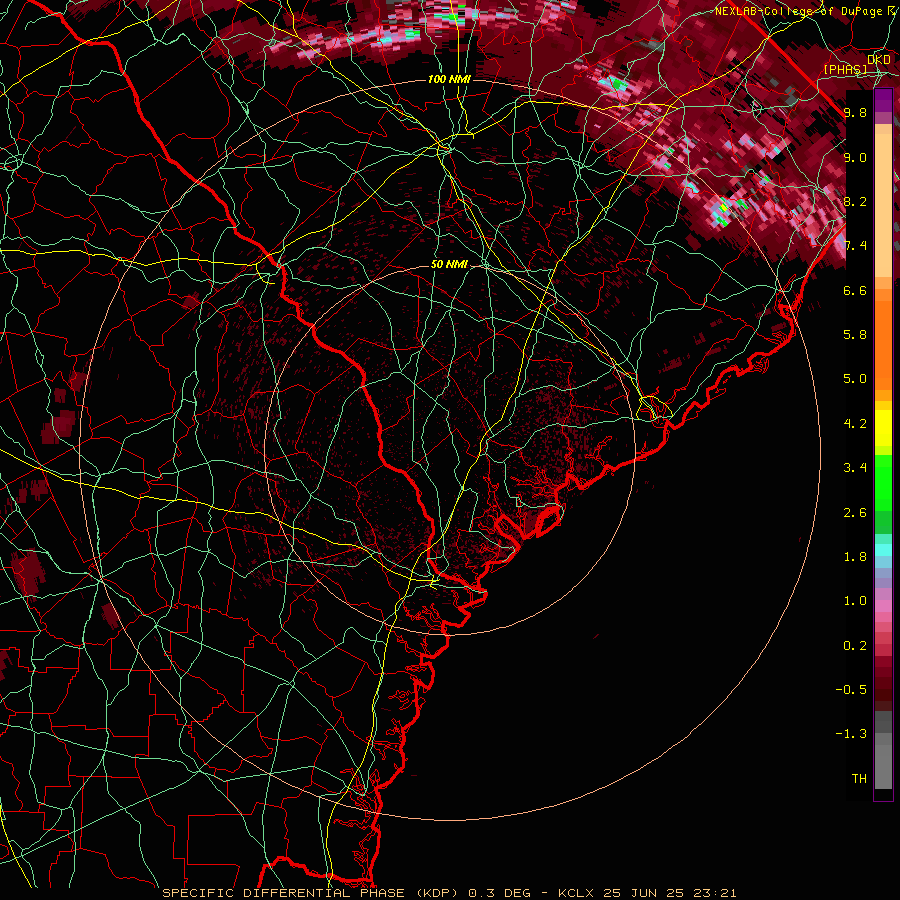Click the 0.2 value on the color scale
The width and height of the screenshot is (900, 900).
(855, 646)
